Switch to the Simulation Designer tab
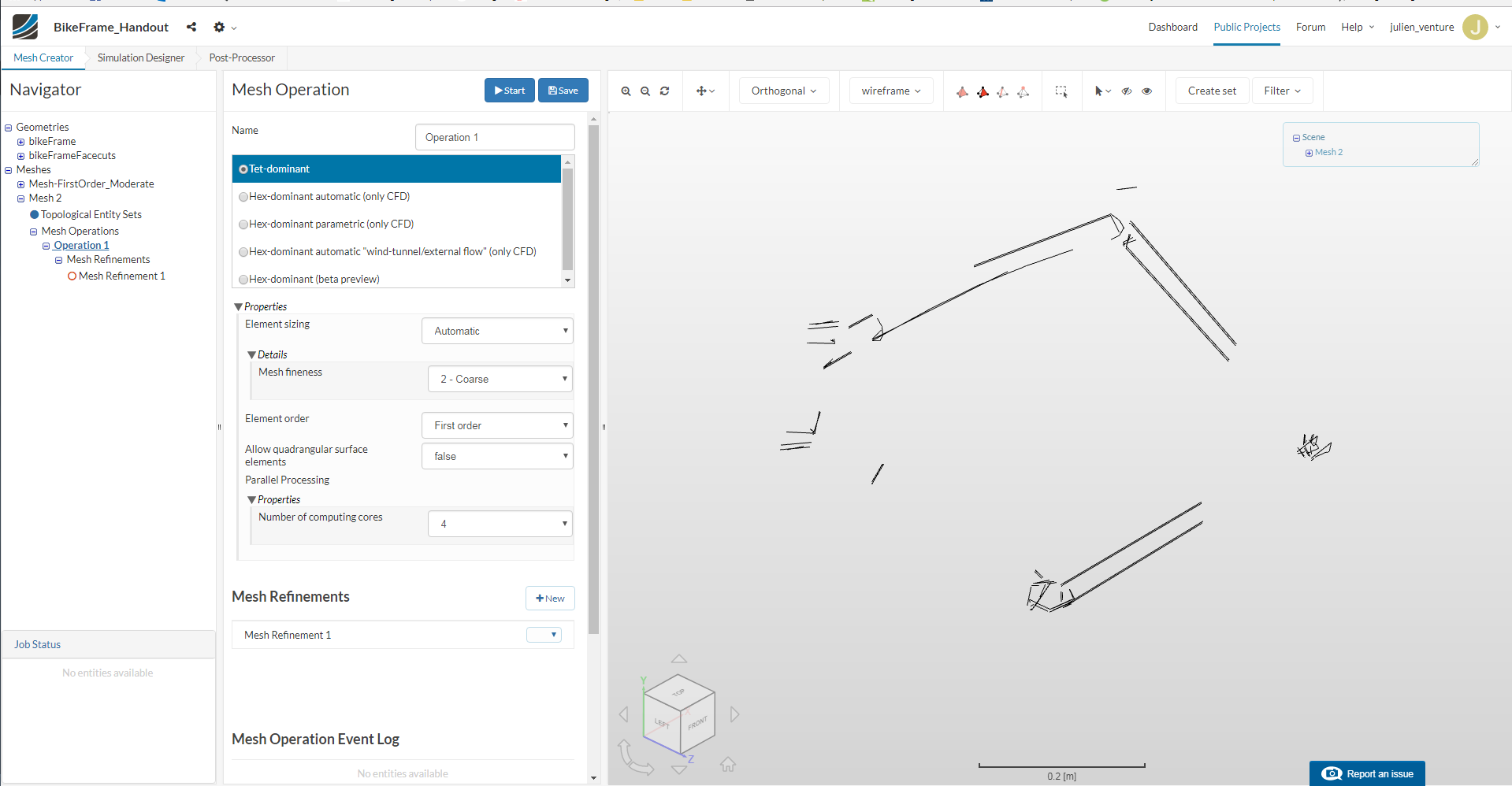Viewport: 1512px width, 786px height. [x=141, y=58]
